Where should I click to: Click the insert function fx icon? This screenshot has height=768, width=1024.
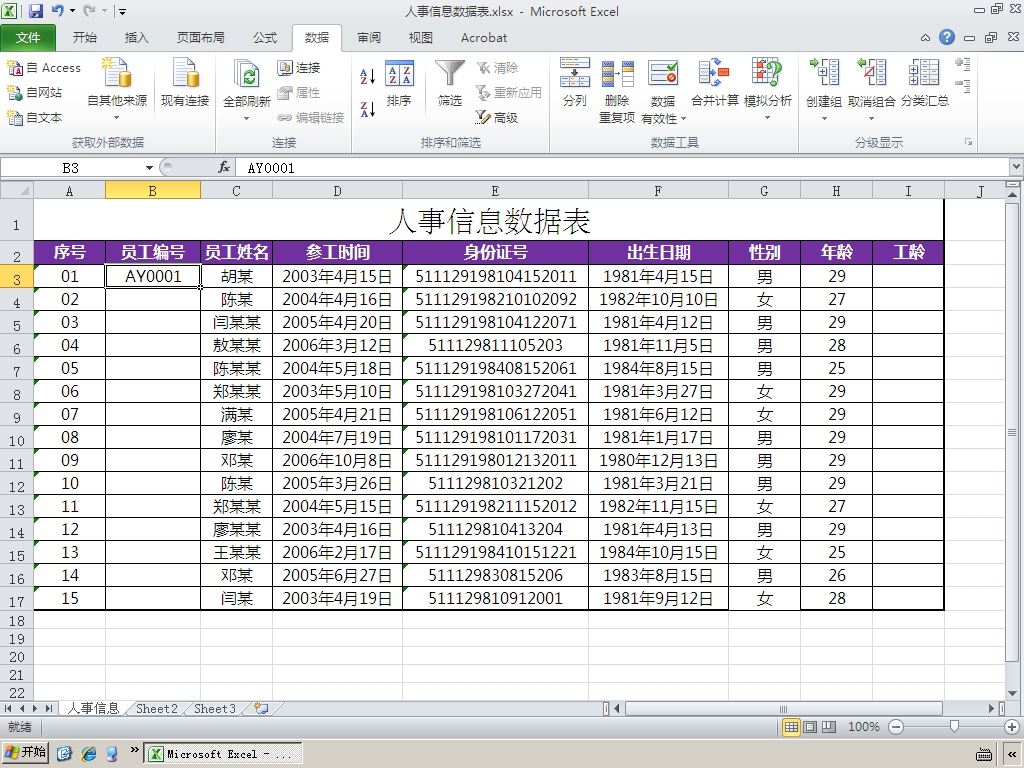tap(223, 168)
